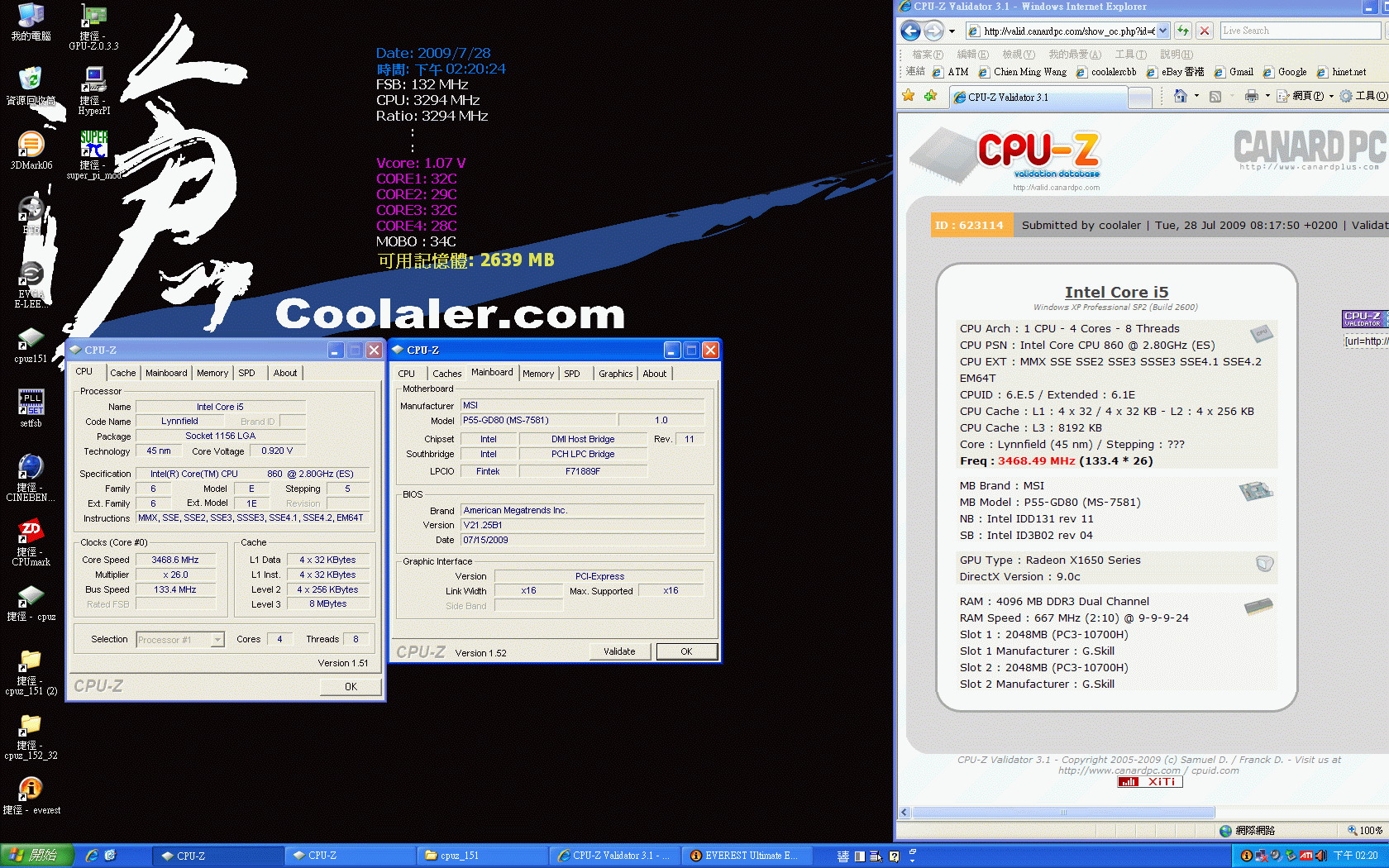The height and width of the screenshot is (868, 1389).
Task: Open the 說明(H) Help menu
Action: point(1177,55)
